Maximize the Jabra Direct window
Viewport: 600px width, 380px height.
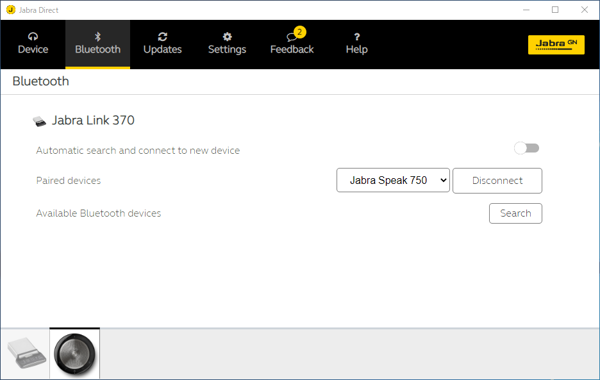(555, 10)
